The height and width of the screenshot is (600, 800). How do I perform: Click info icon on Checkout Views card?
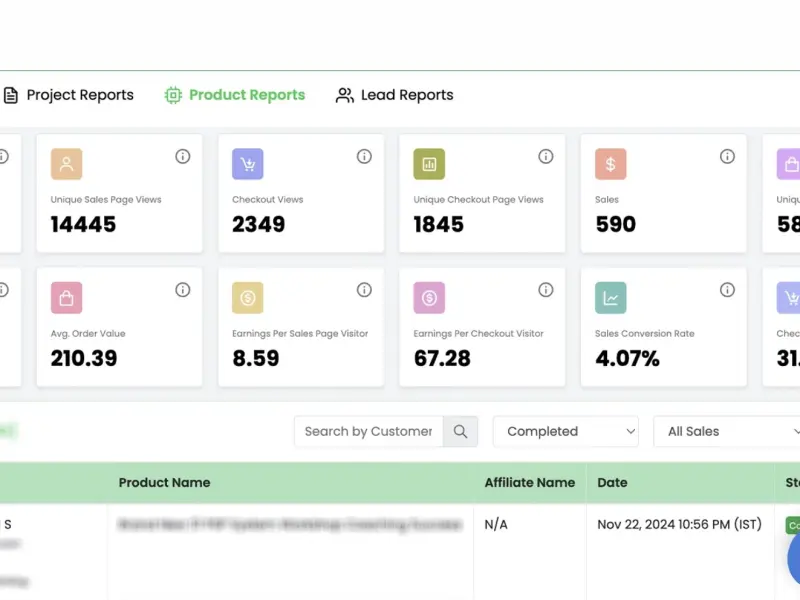coord(364,156)
